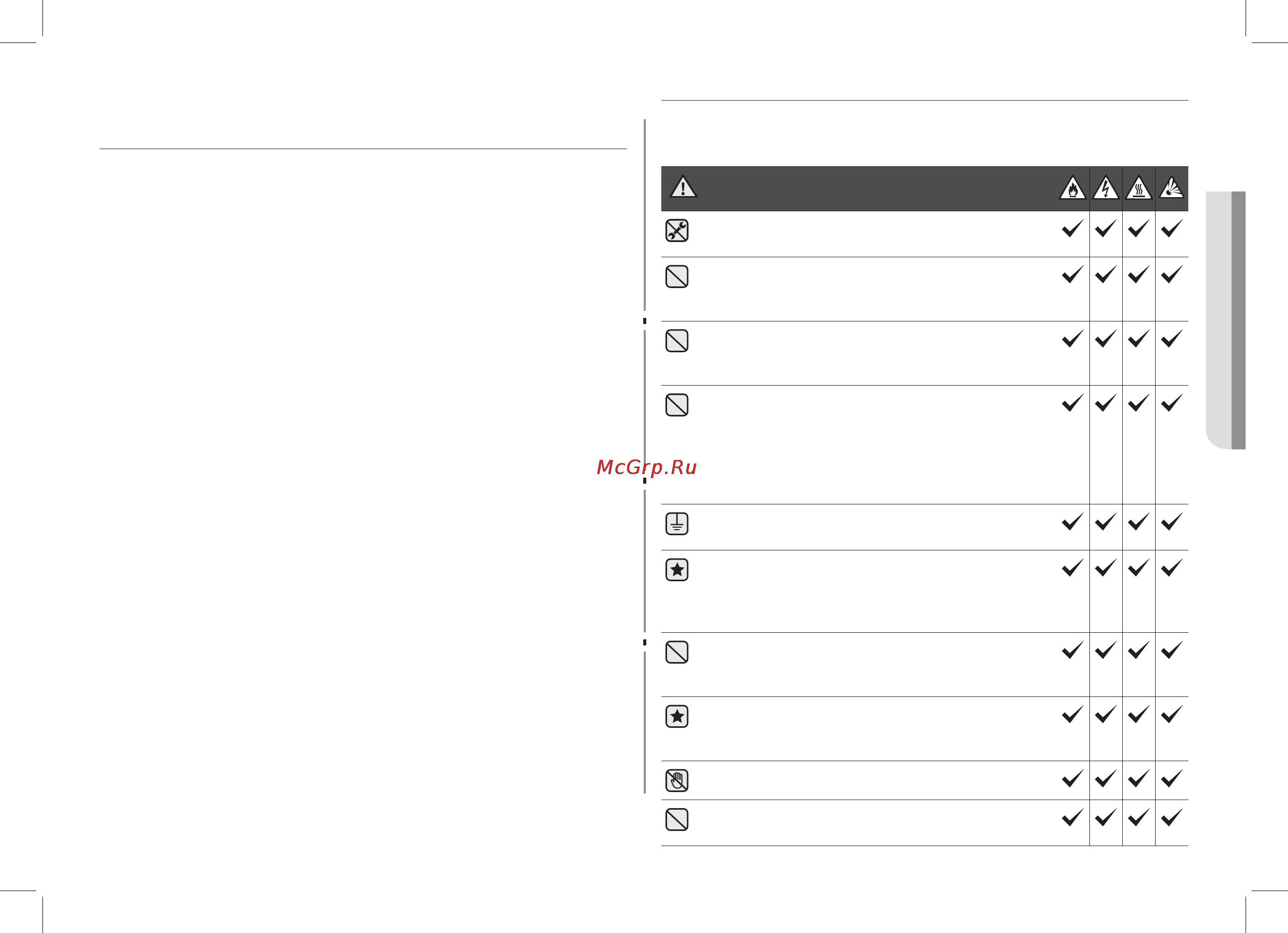Viewport: 1288px width, 933px height.
Task: Click explosion-column checkmark in the grounding symbol row
Action: 1172,521
